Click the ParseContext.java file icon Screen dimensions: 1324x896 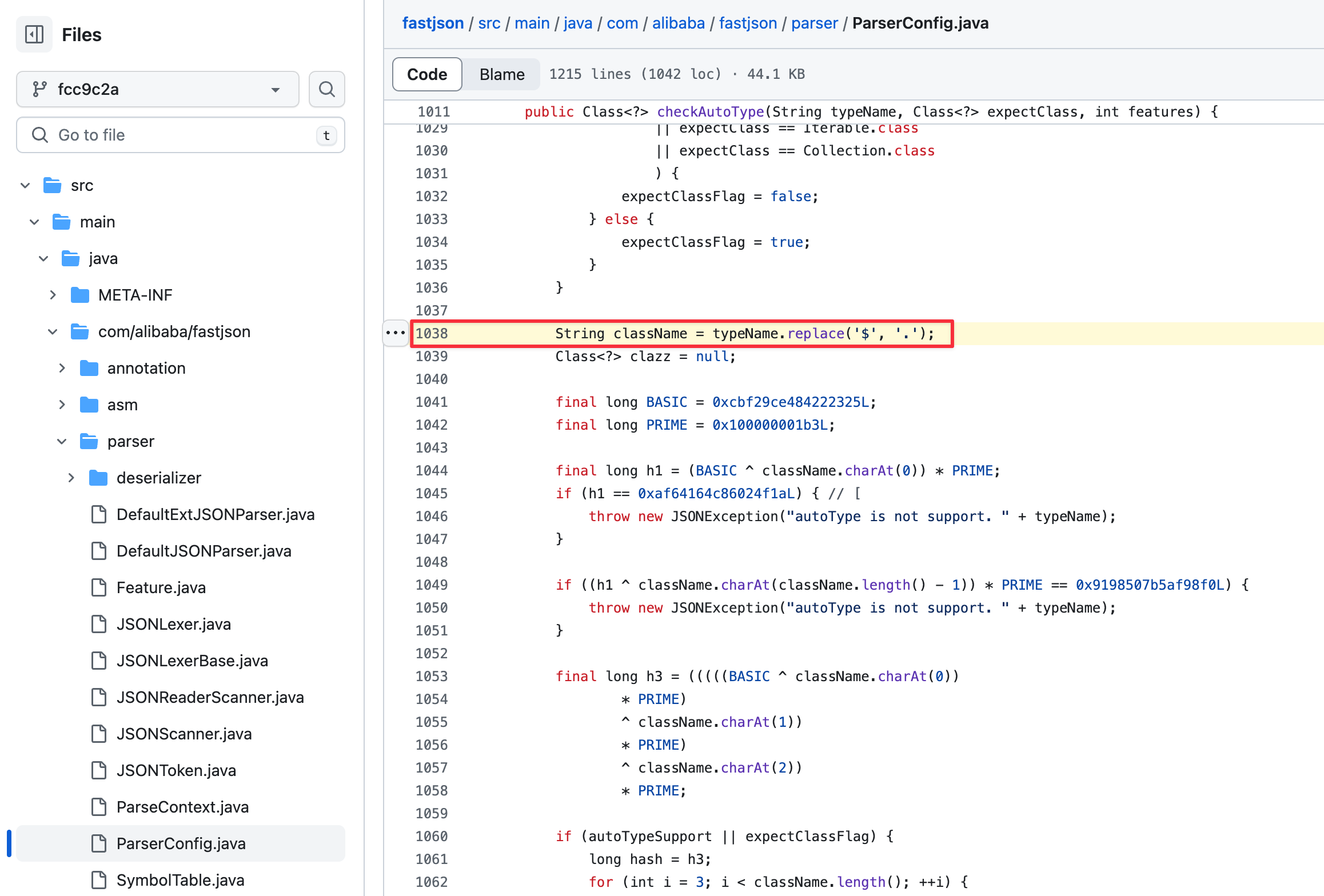(99, 807)
